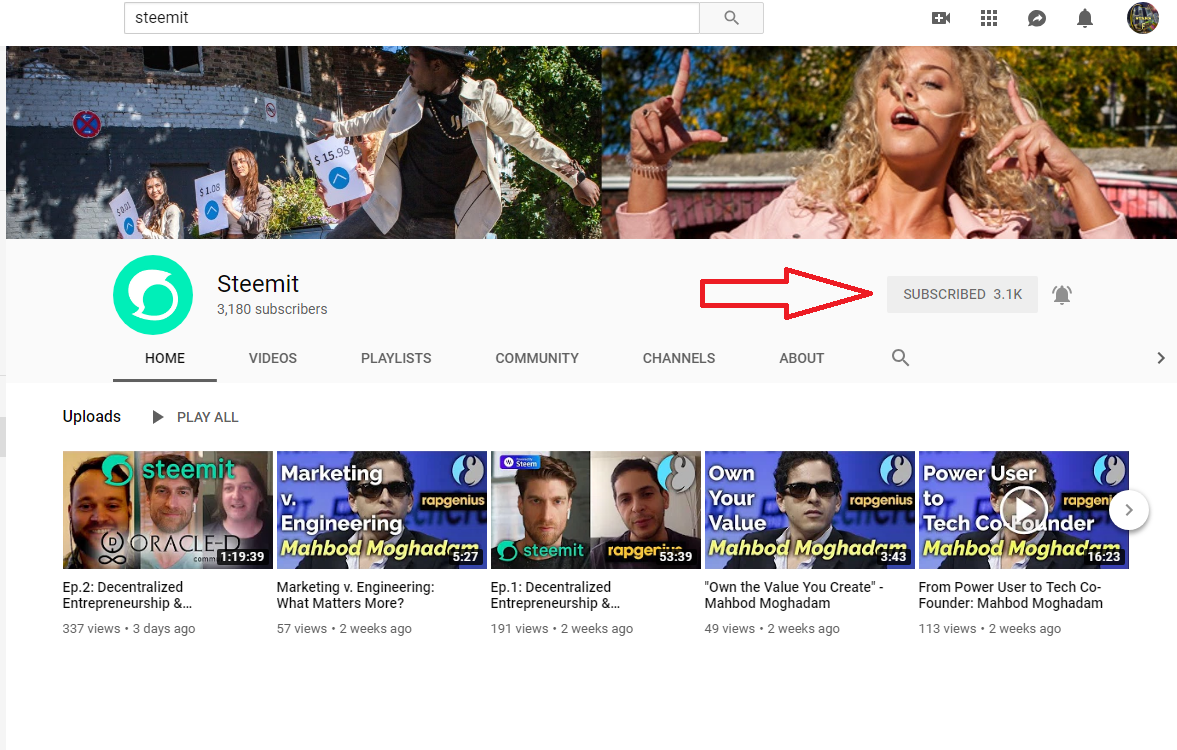
Task: Click the Play All triangle icon
Action: (158, 417)
